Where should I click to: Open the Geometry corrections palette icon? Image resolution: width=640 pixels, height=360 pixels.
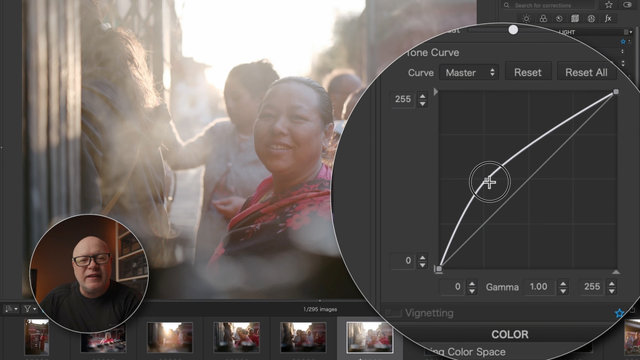tap(575, 18)
